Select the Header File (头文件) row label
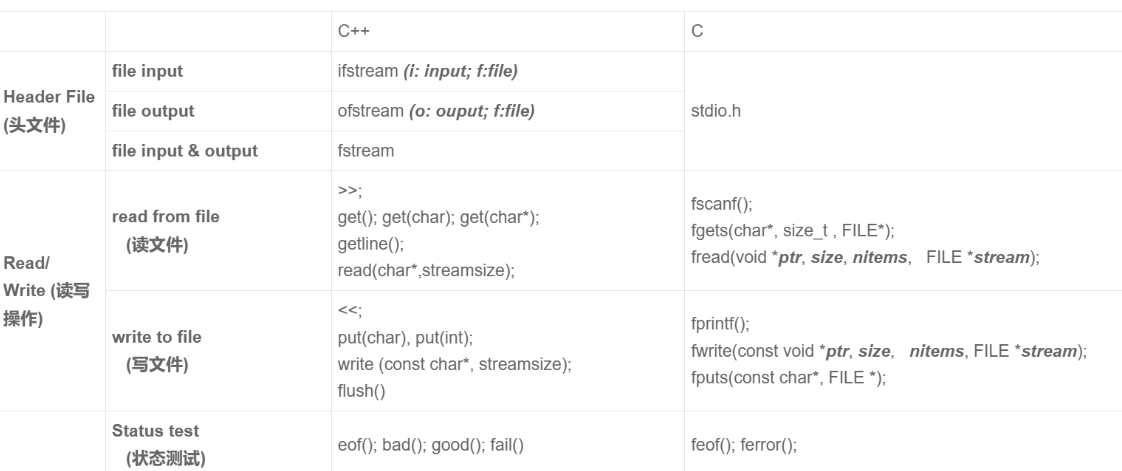 (x=48, y=110)
